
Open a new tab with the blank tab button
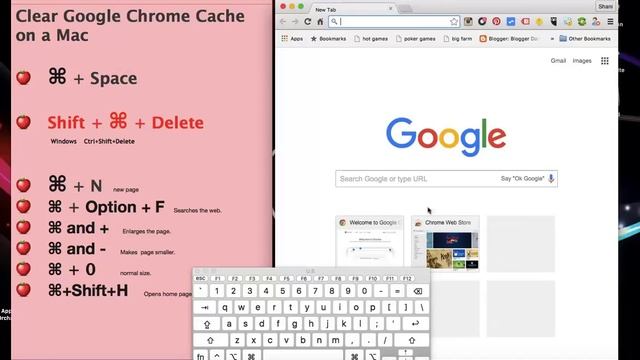405,9
